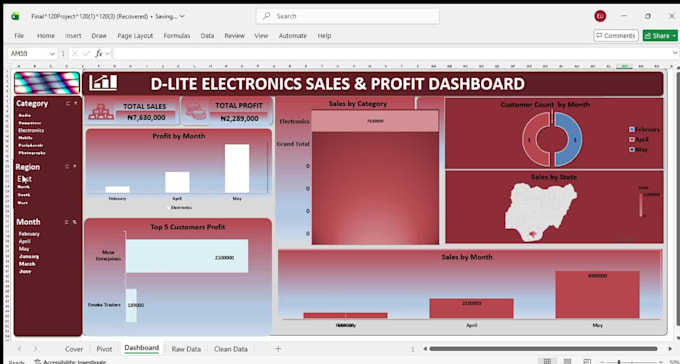680x364 pixels.
Task: Select West in Region slicer
Action: (x=23, y=203)
